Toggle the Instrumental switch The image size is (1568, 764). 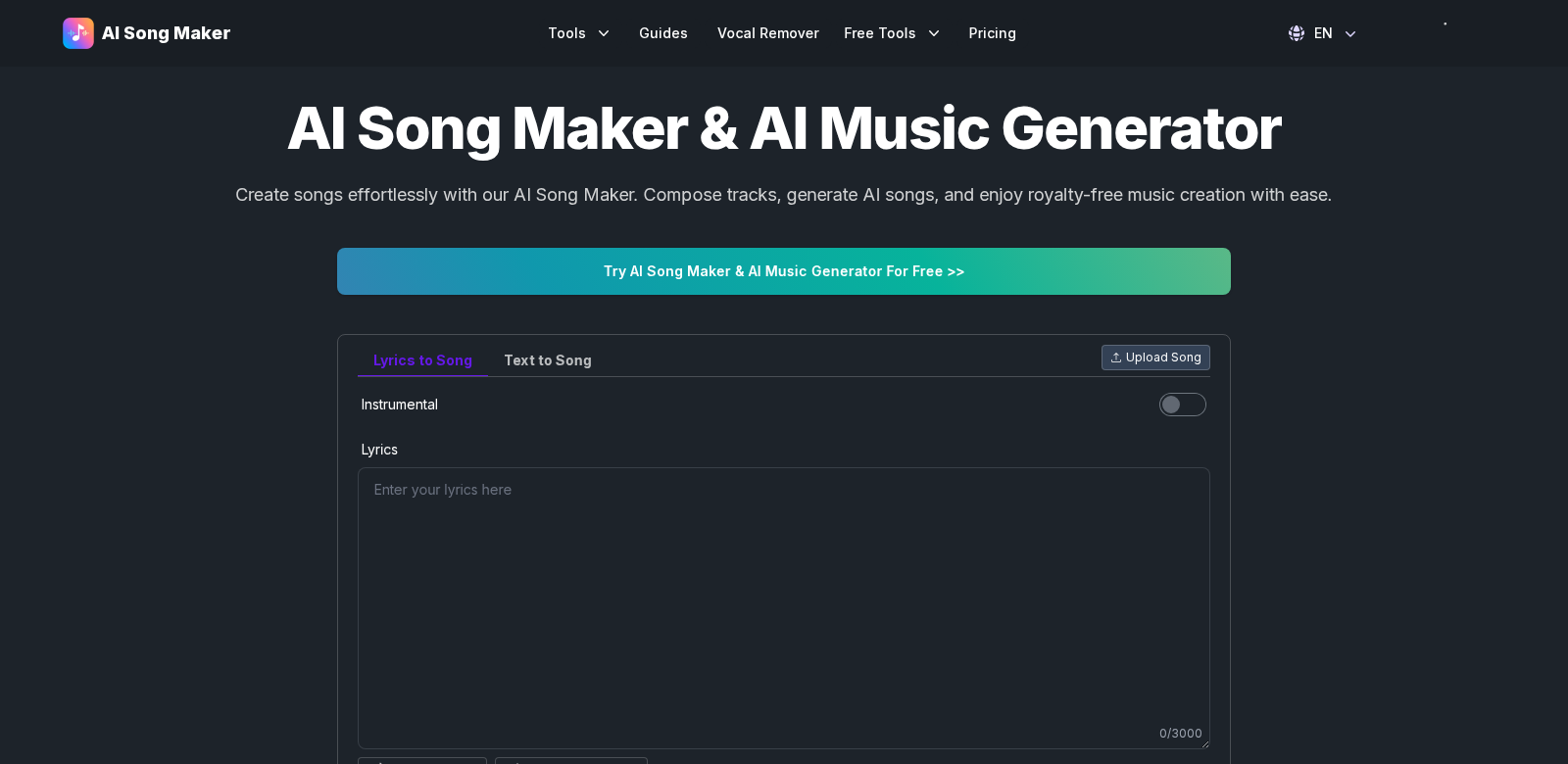click(1183, 405)
